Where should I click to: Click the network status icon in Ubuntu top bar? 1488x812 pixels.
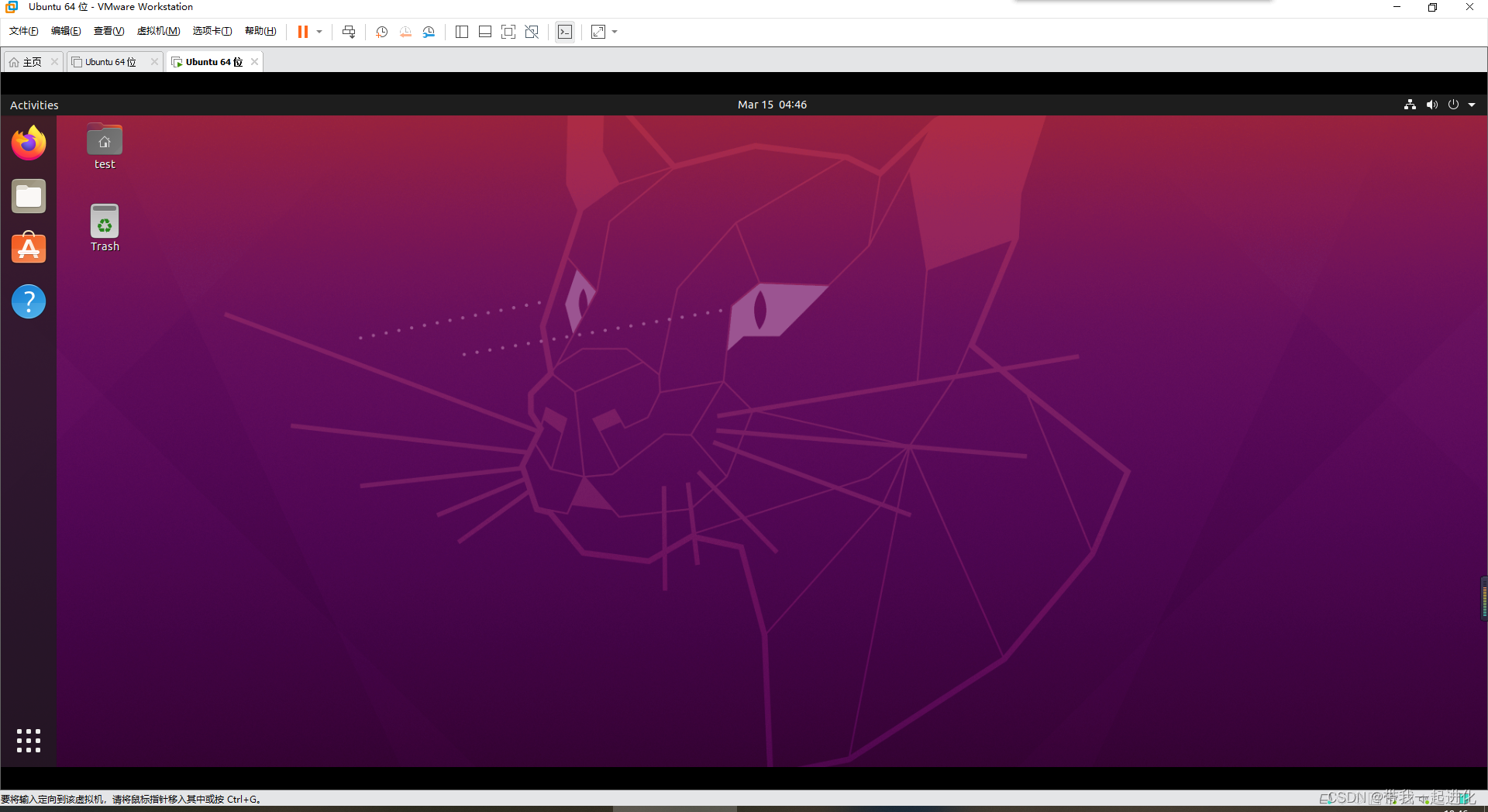click(x=1410, y=105)
